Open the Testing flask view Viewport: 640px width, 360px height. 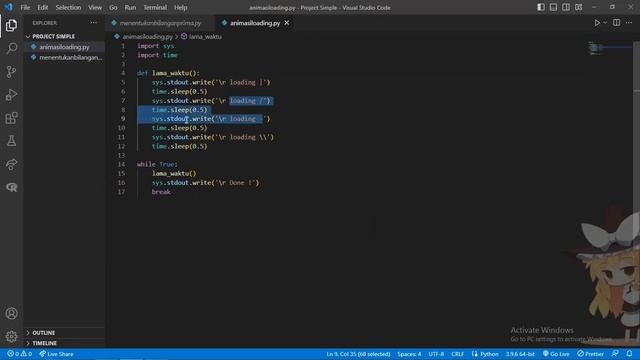[x=11, y=141]
